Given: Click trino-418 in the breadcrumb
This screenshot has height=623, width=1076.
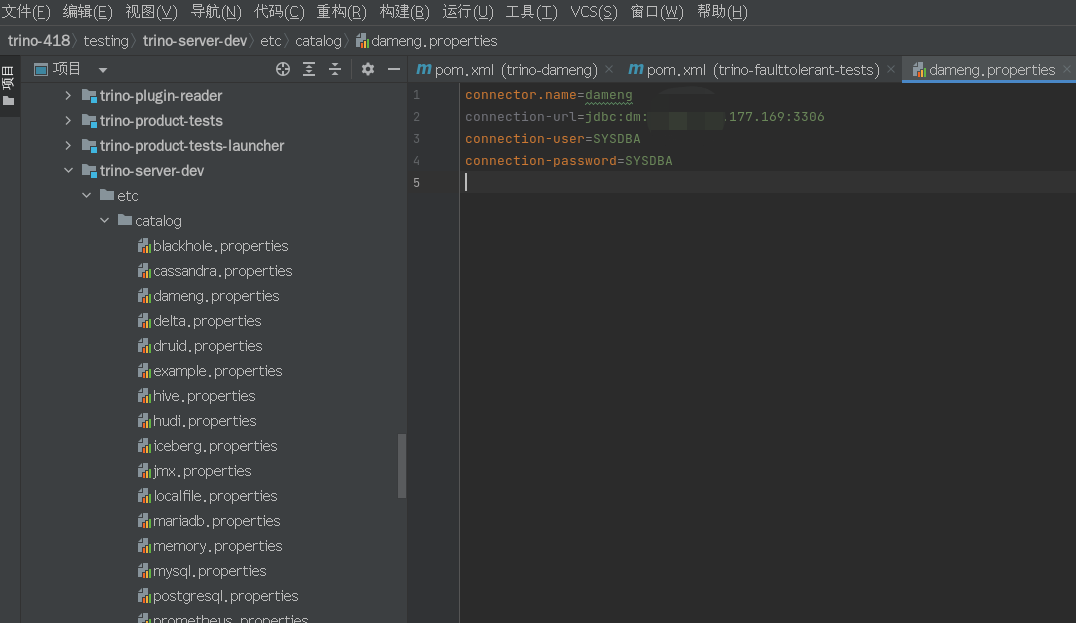Looking at the screenshot, I should click(38, 41).
